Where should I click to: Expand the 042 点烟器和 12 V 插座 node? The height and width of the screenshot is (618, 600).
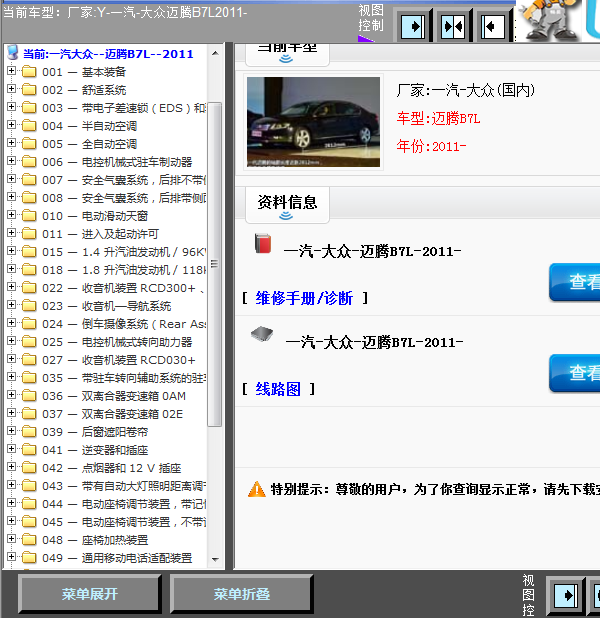pos(11,466)
